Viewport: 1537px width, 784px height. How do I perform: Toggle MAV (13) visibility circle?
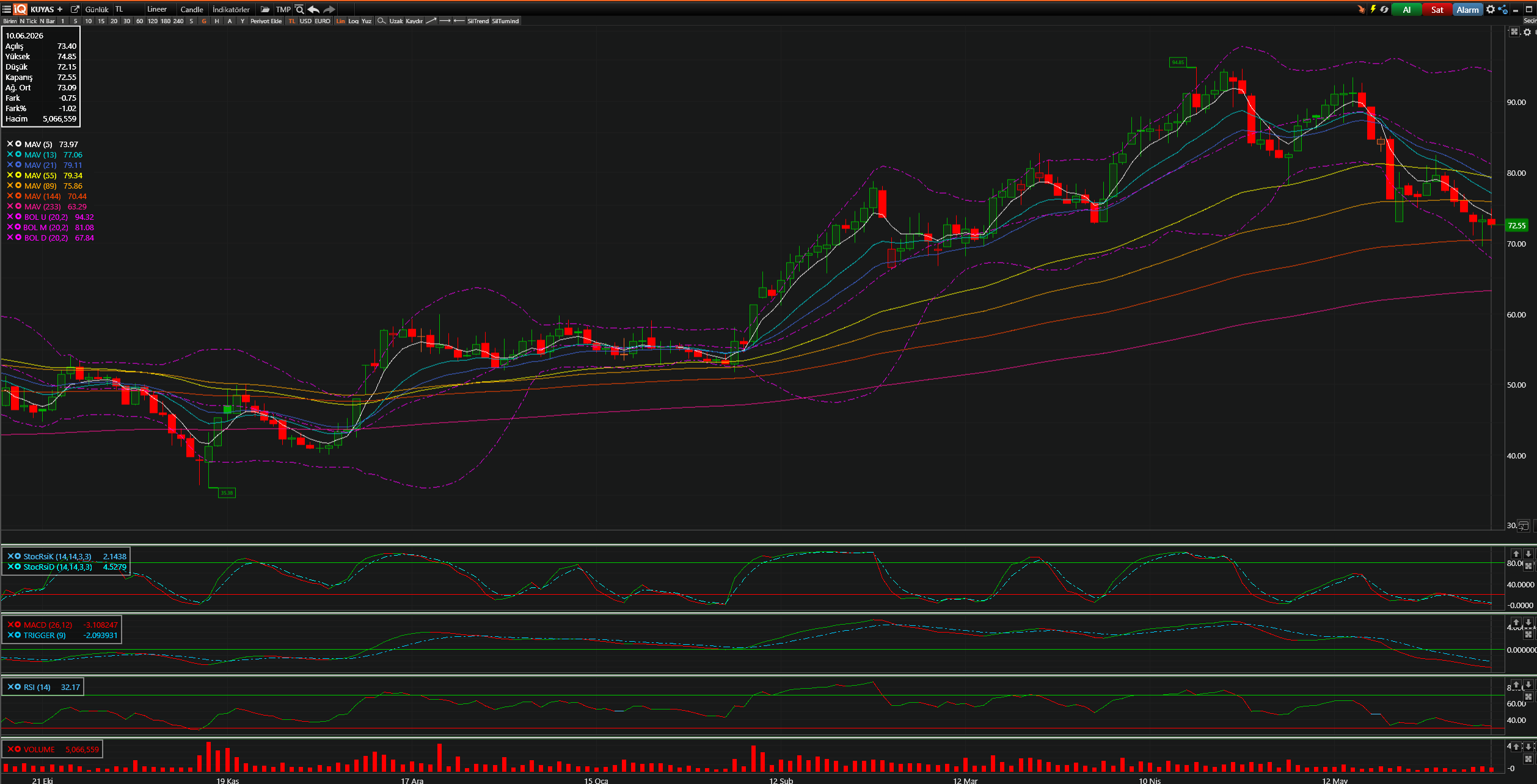[18, 154]
